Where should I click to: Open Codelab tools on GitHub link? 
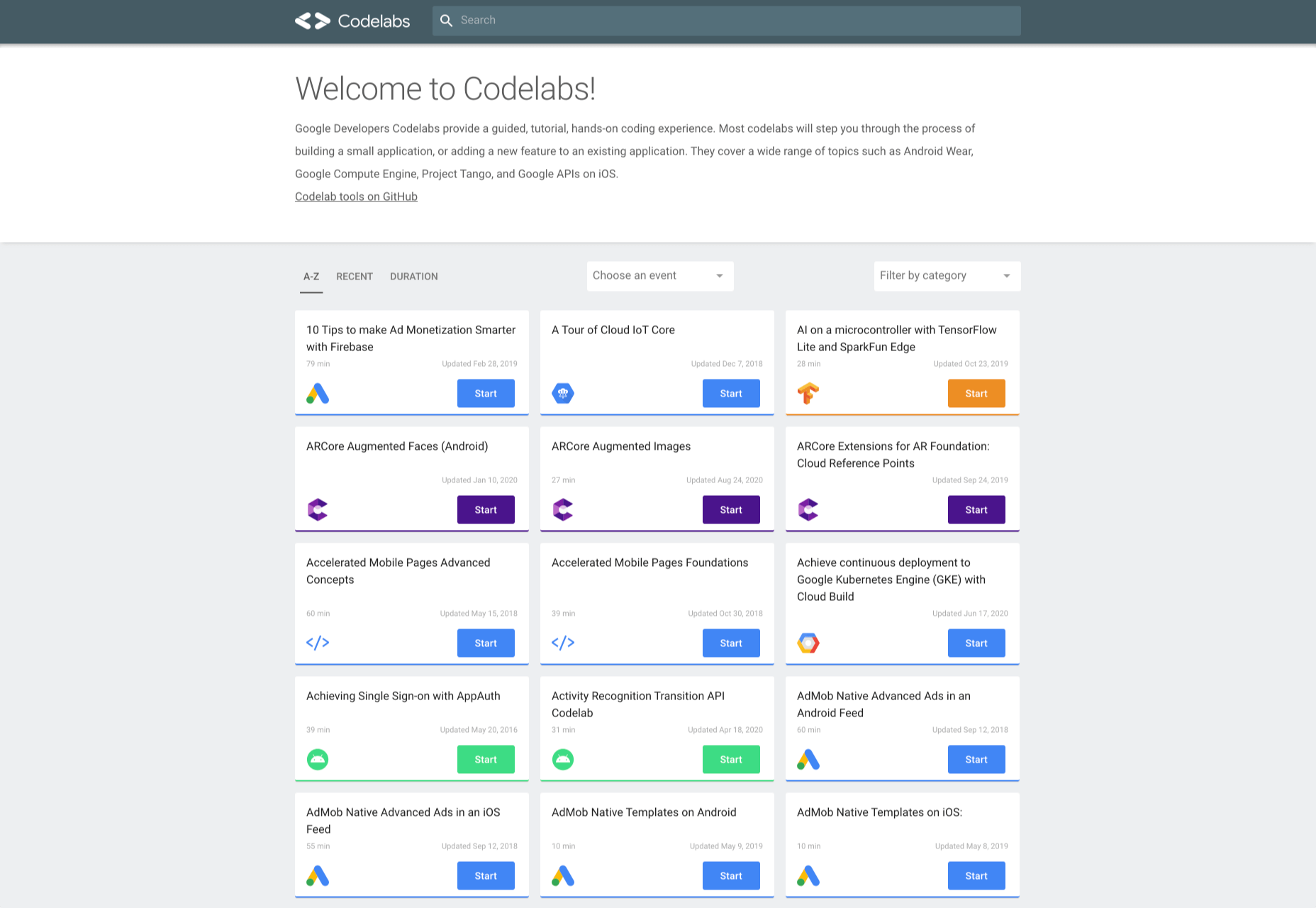(356, 196)
